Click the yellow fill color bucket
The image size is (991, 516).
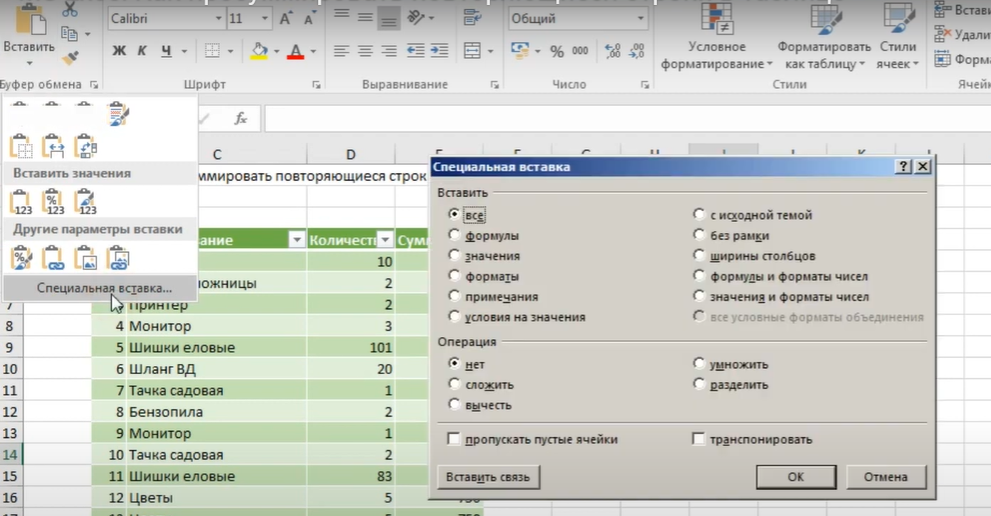click(x=259, y=51)
